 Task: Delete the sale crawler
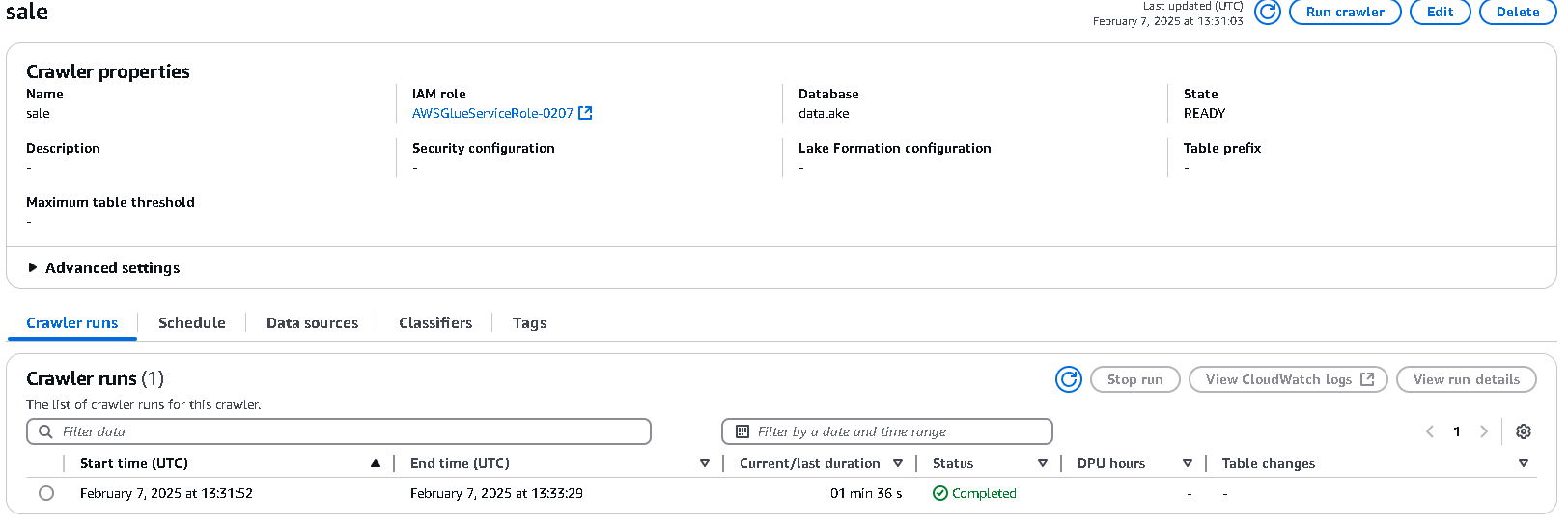pos(1518,13)
